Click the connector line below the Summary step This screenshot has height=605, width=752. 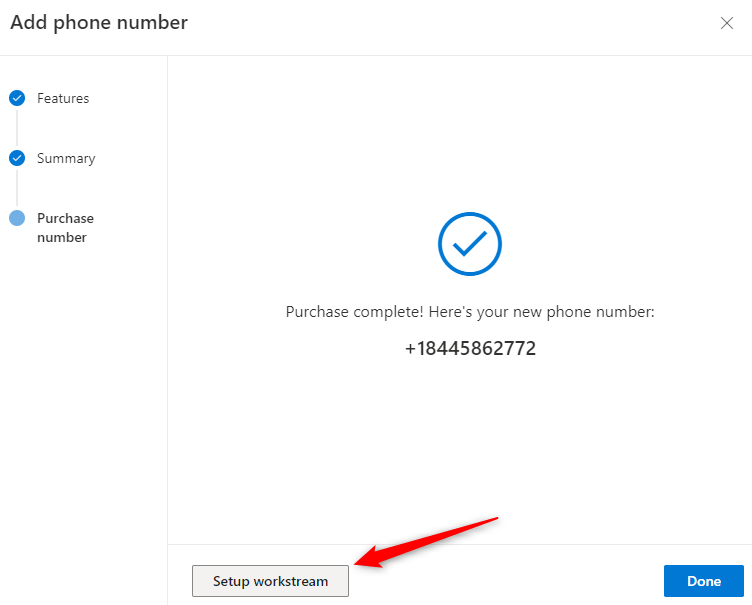point(17,188)
